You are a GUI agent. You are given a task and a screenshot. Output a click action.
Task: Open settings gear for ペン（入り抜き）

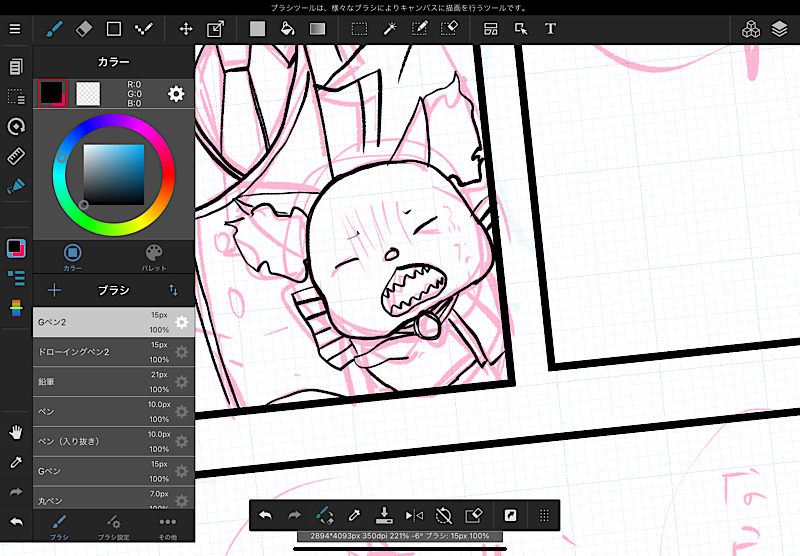coord(181,441)
